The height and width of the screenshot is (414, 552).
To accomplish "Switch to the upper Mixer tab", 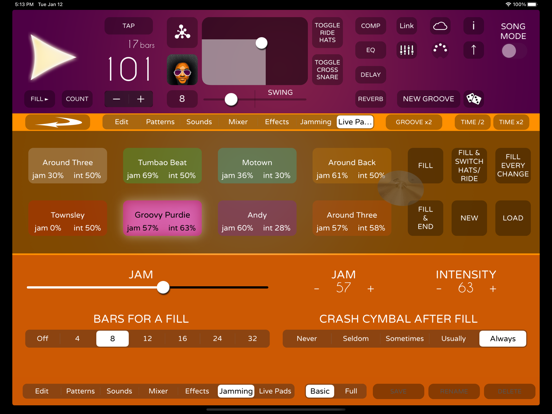I will click(238, 122).
